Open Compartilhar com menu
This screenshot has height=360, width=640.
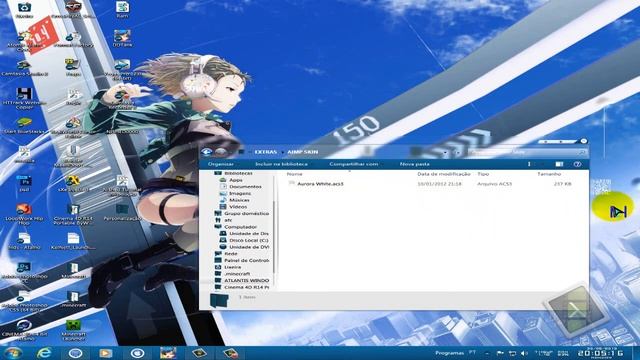pos(353,164)
